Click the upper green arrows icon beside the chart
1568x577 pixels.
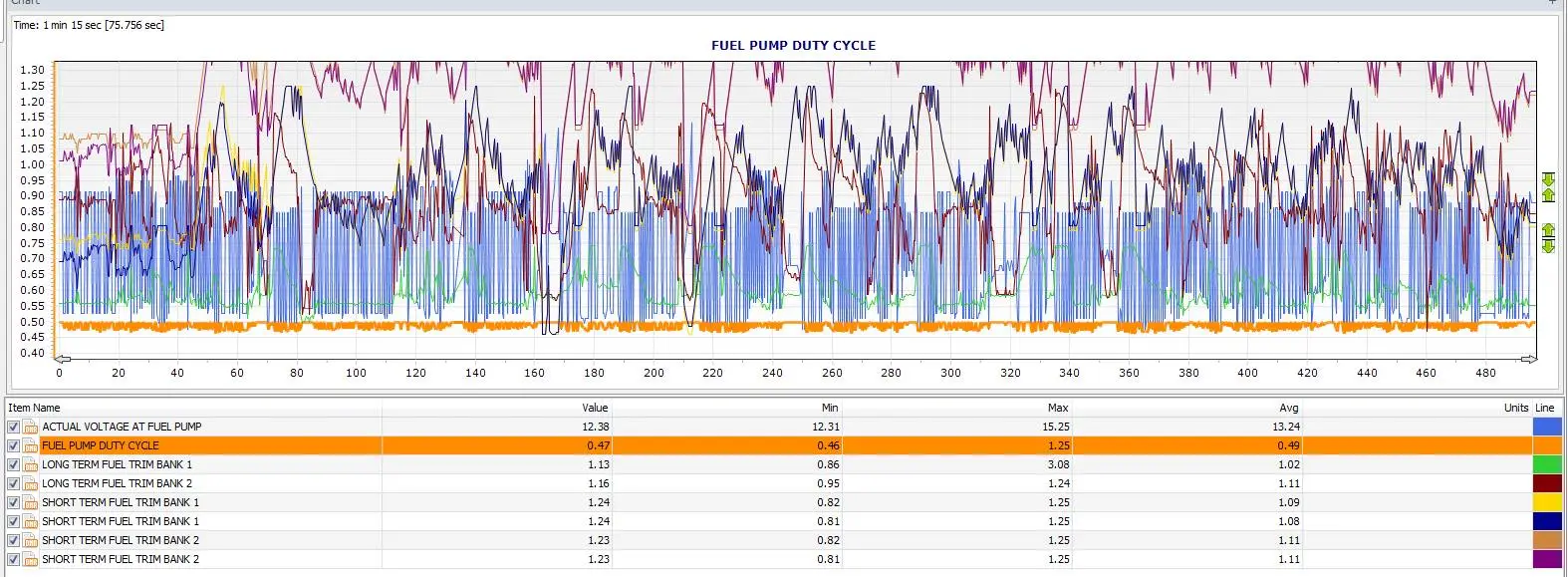click(x=1548, y=187)
